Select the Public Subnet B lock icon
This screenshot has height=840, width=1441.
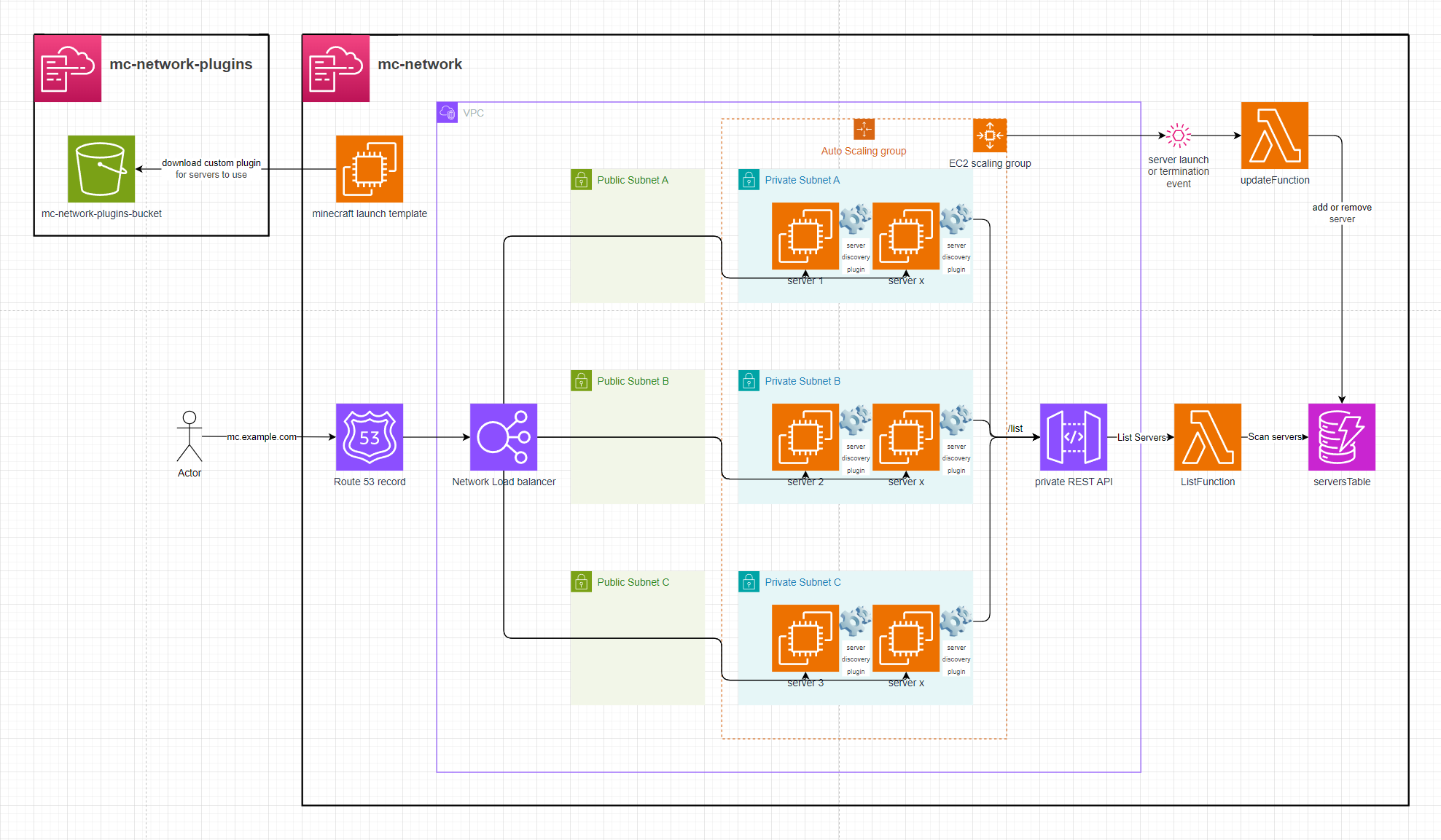point(581,381)
